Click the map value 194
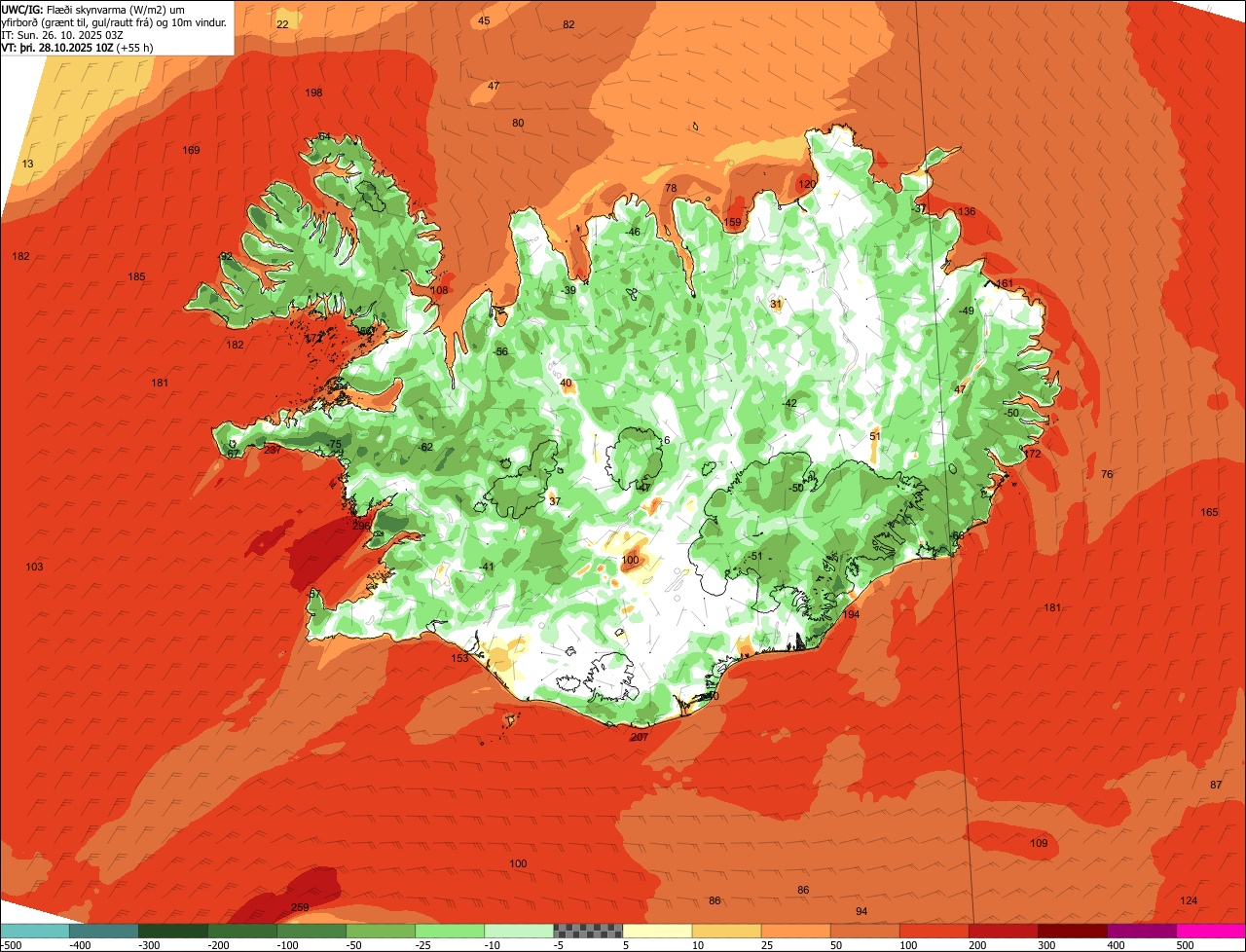The image size is (1246, 952). pyautogui.click(x=852, y=614)
